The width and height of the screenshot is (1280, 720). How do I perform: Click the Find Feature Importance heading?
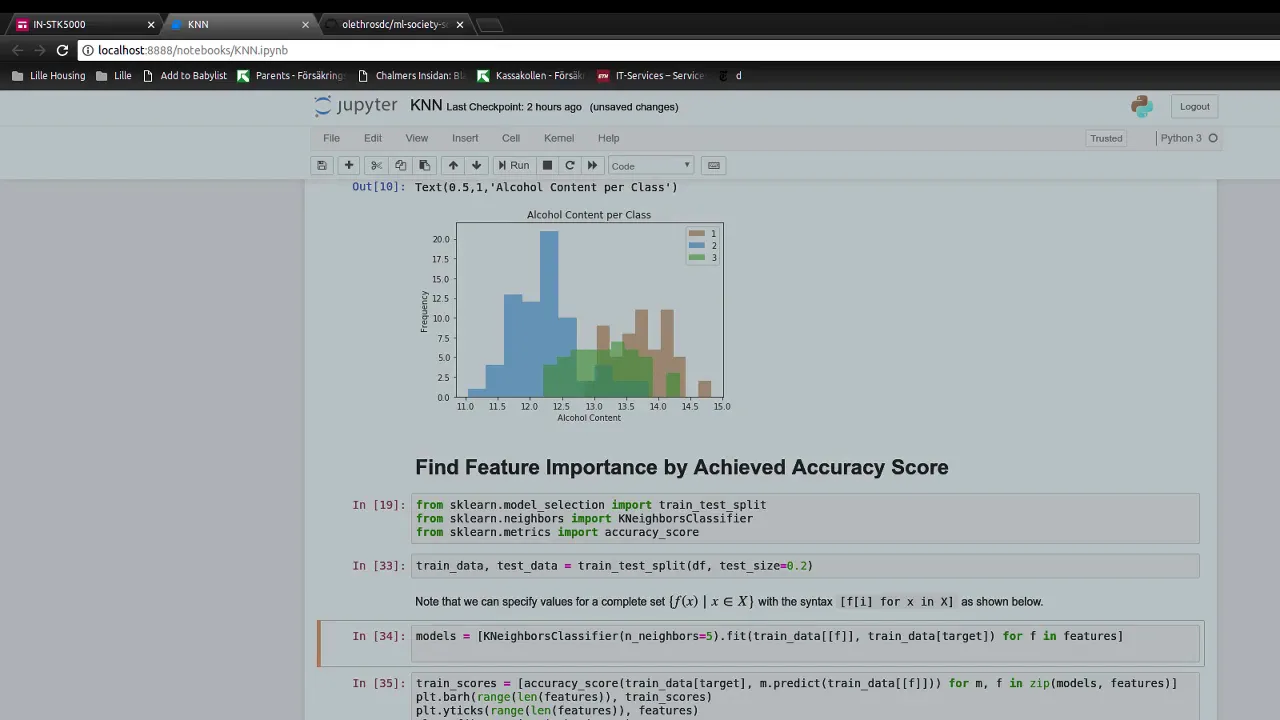pyautogui.click(x=682, y=467)
